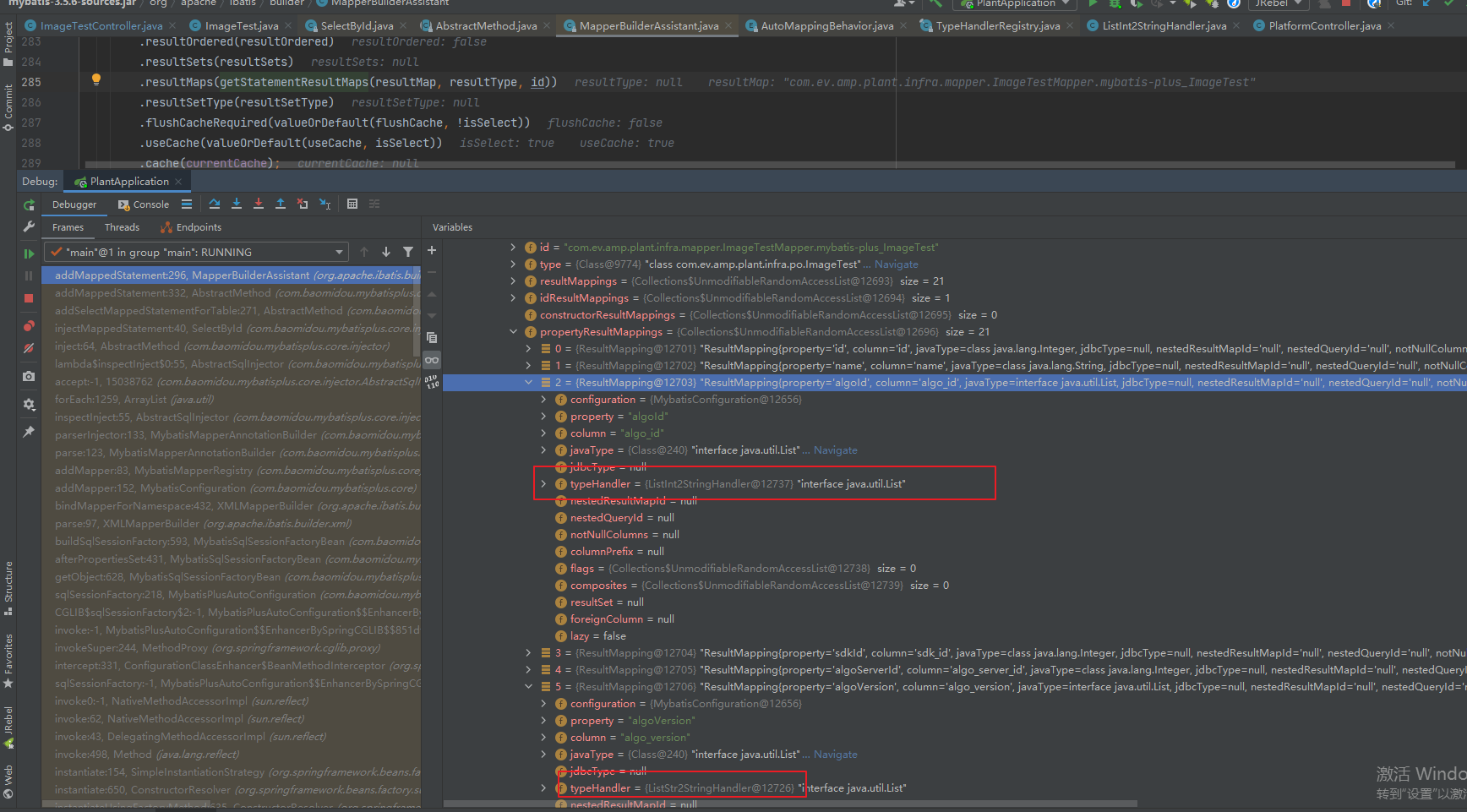
Task: Expand the id variable node
Action: [513, 248]
